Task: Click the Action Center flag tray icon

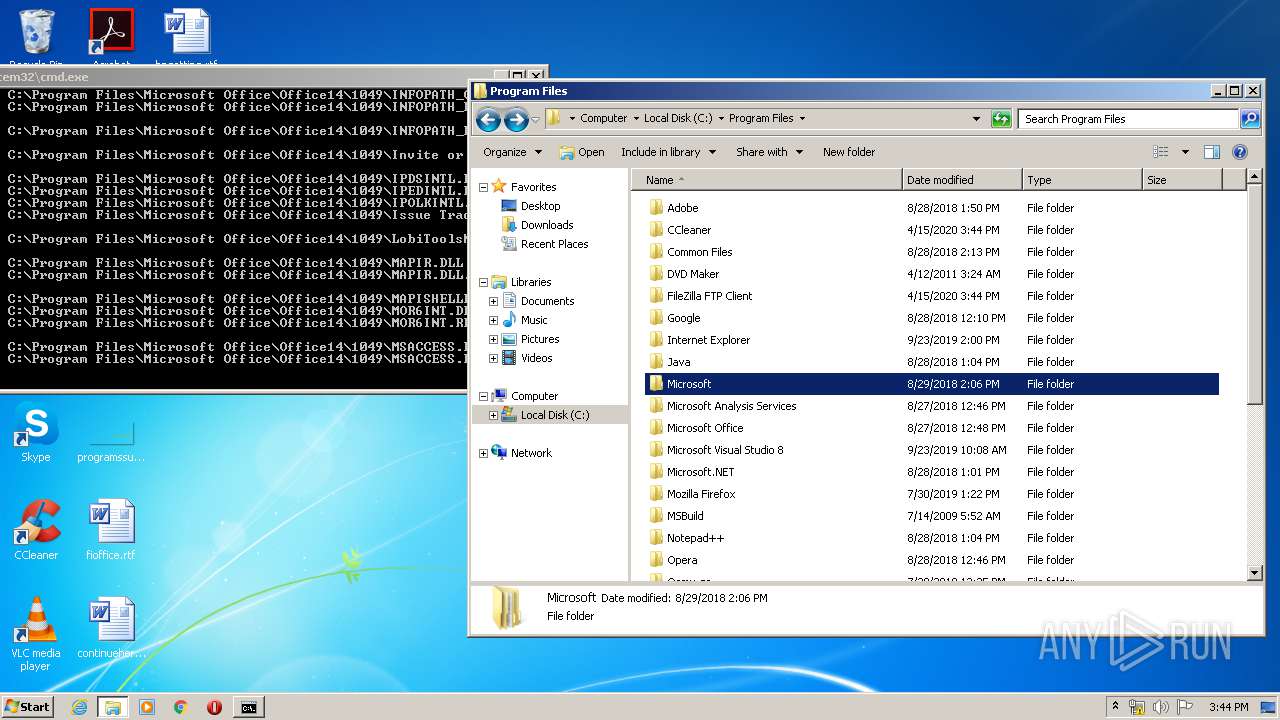Action: pos(1185,707)
